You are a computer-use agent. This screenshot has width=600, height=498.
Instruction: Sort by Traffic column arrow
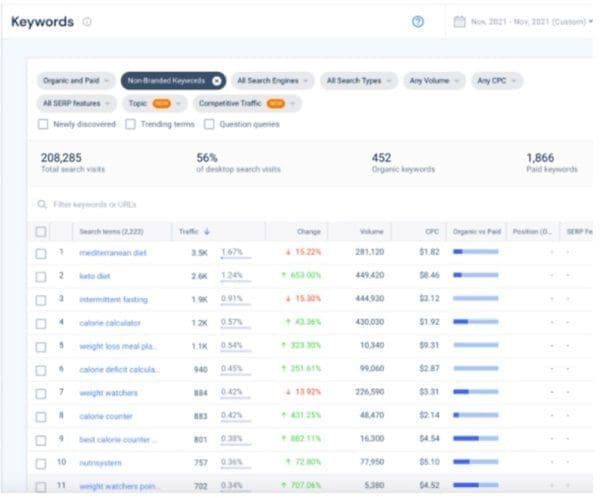coord(207,231)
